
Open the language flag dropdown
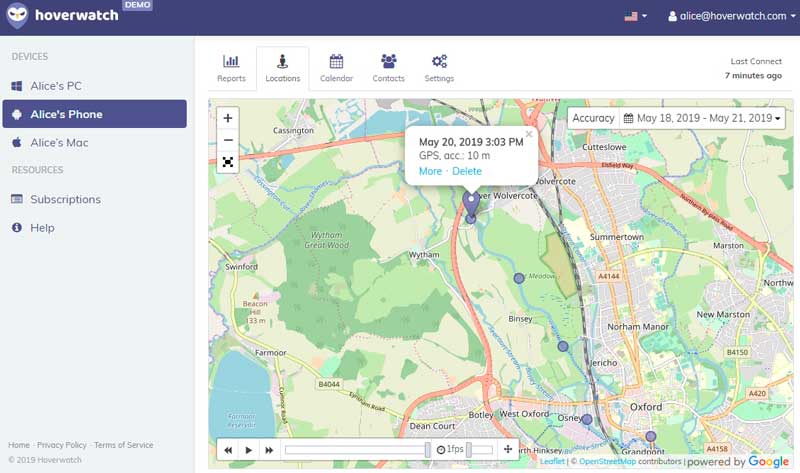click(636, 16)
